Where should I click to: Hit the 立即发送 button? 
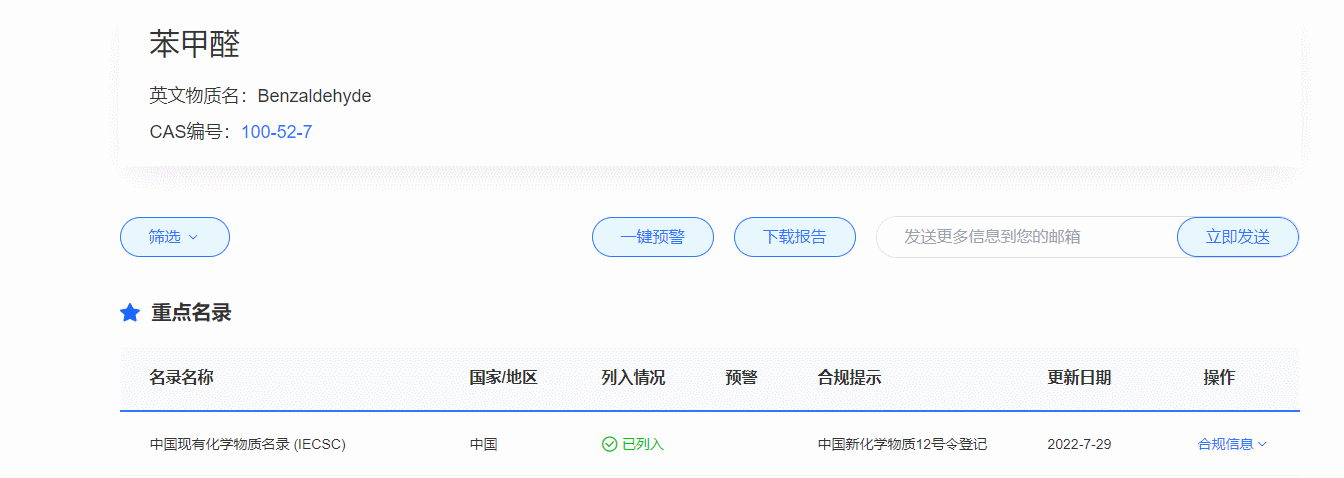point(1237,237)
